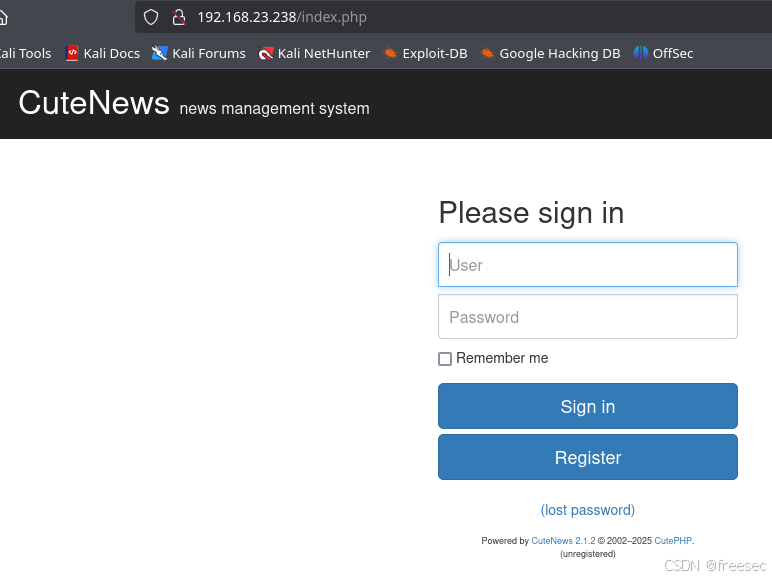The width and height of the screenshot is (772, 579).
Task: Open the Kali Docs bookmark
Action: (x=103, y=53)
